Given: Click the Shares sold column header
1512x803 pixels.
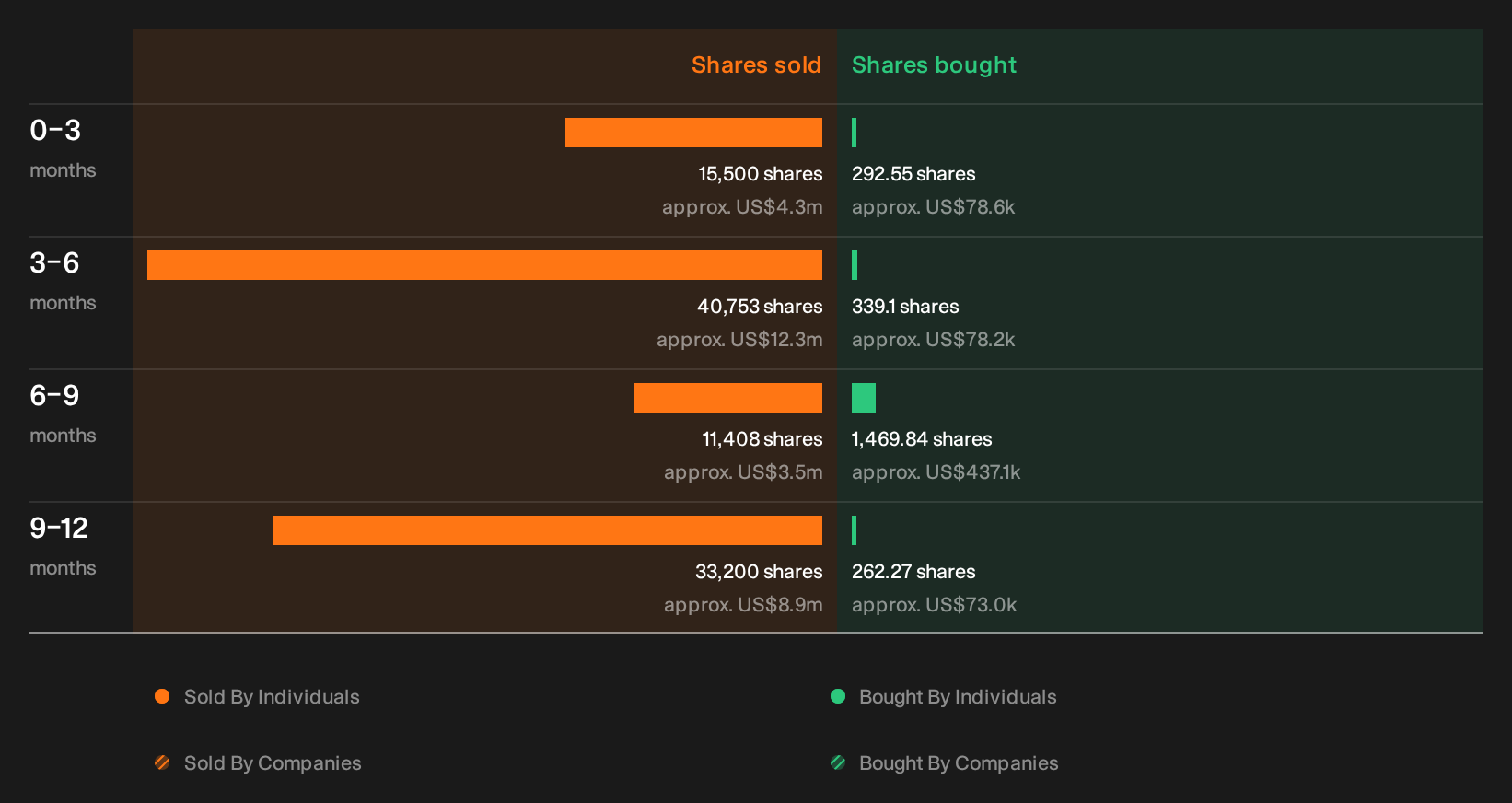Looking at the screenshot, I should pyautogui.click(x=756, y=65).
